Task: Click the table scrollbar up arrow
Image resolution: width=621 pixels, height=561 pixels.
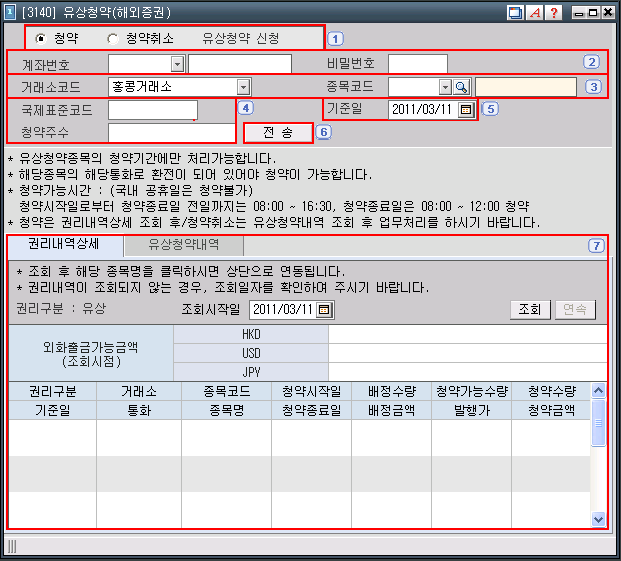Action: tap(598, 391)
